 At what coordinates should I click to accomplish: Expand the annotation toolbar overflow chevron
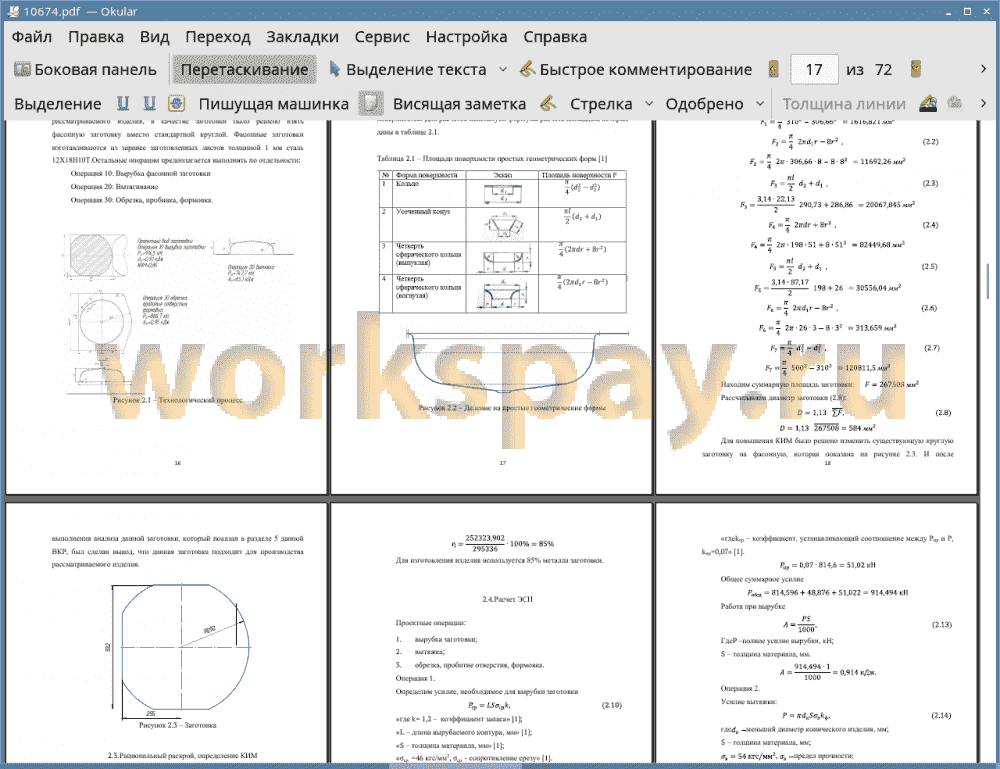983,103
